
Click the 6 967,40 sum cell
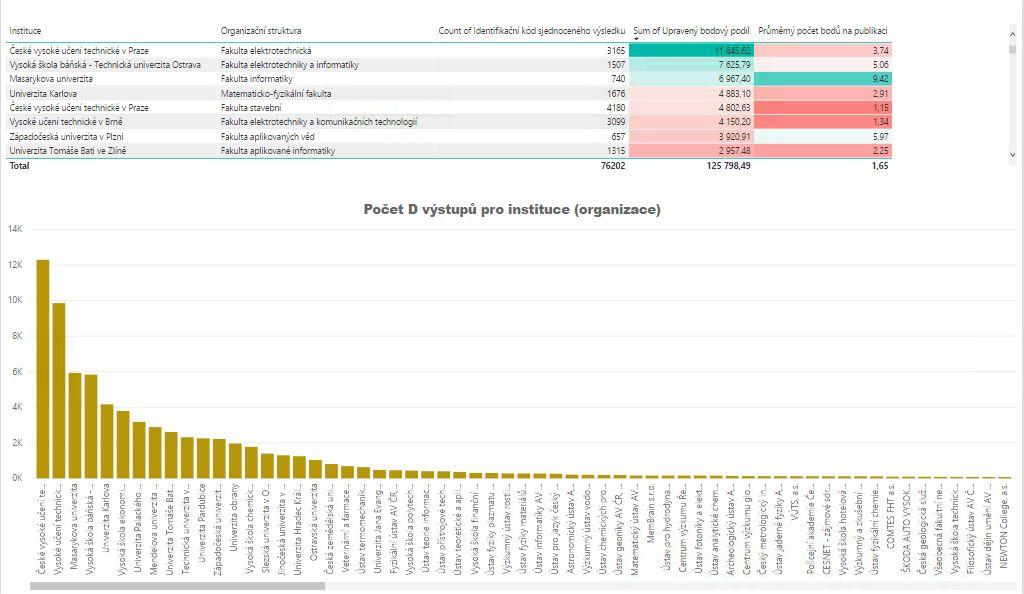pyautogui.click(x=692, y=79)
